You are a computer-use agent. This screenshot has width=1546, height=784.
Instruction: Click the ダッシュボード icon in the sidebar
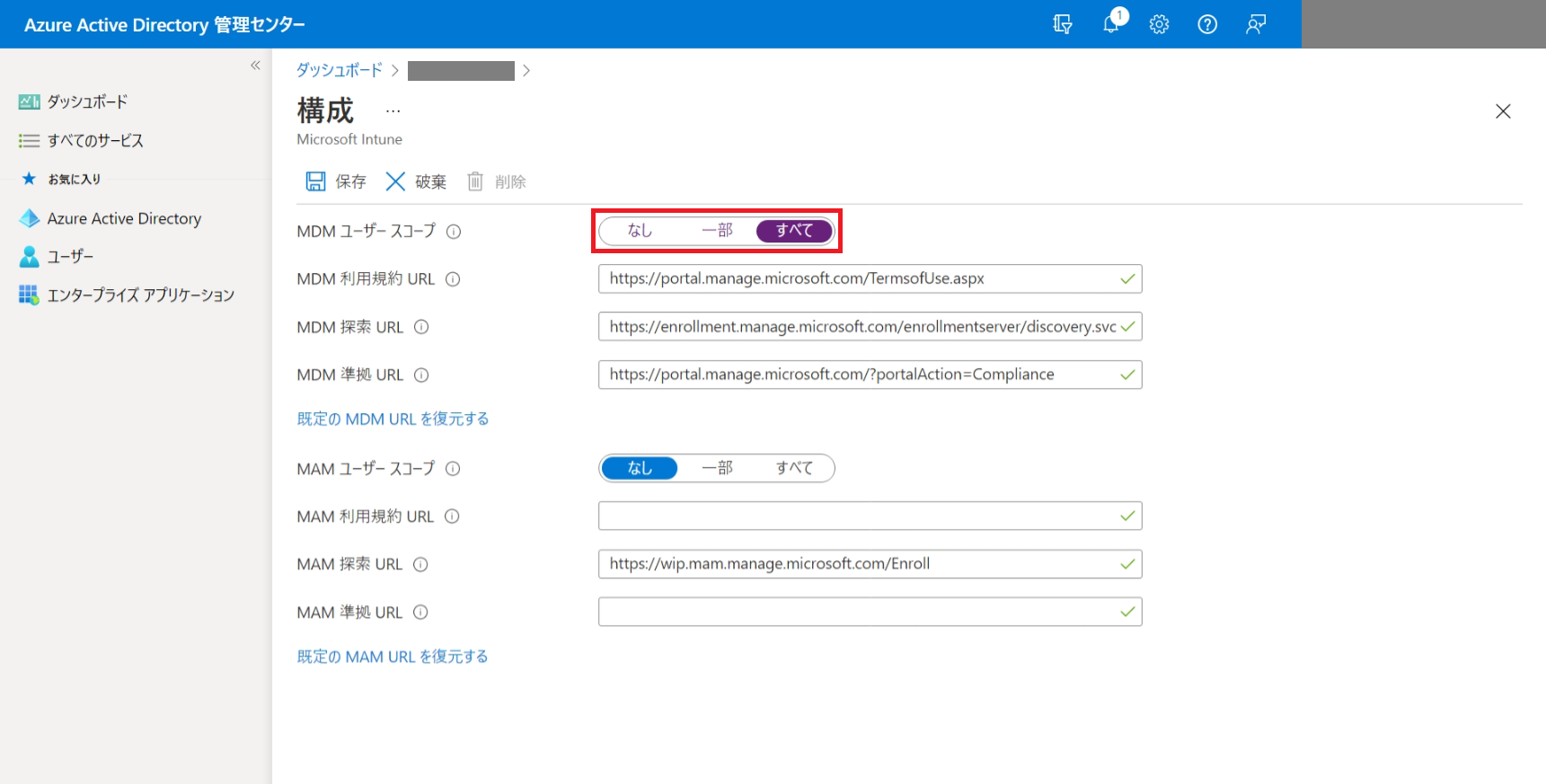tap(30, 101)
